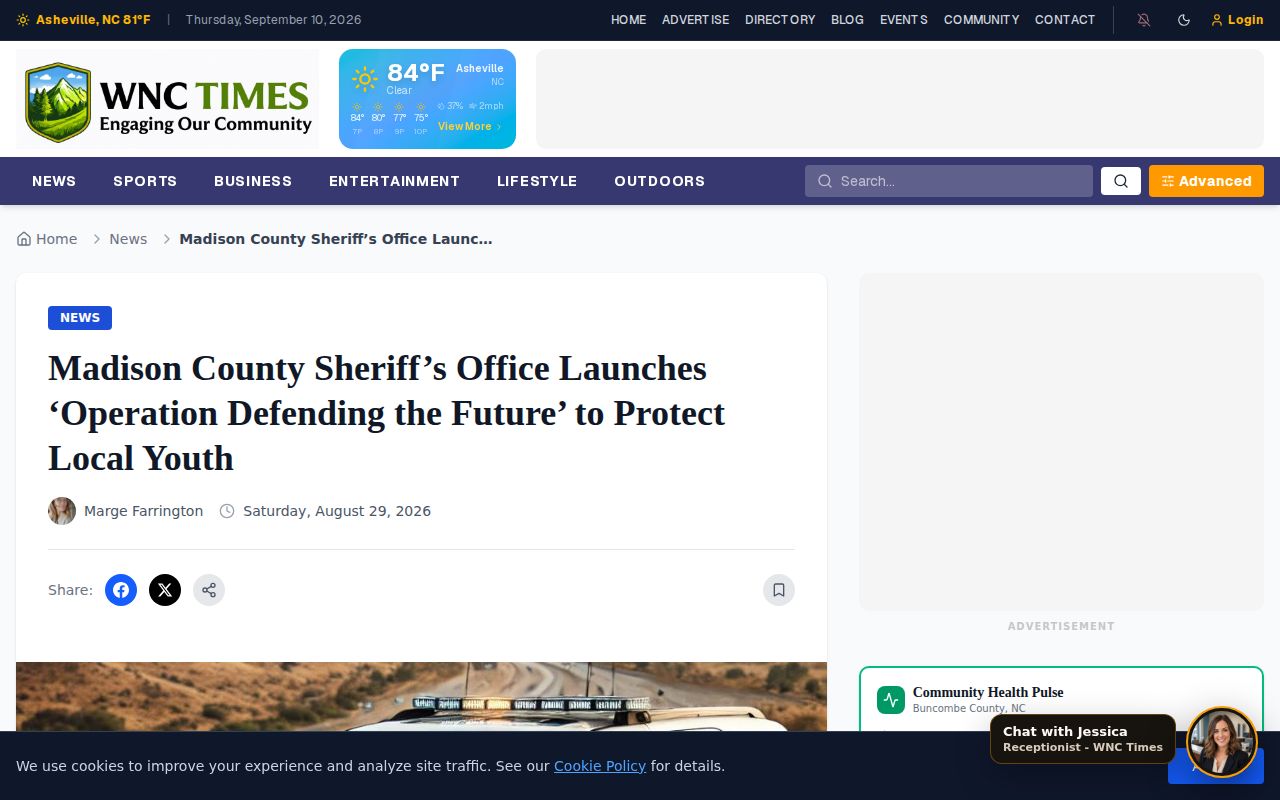Open CONTACT in the top bar
Image resolution: width=1280 pixels, height=800 pixels.
[x=1065, y=20]
